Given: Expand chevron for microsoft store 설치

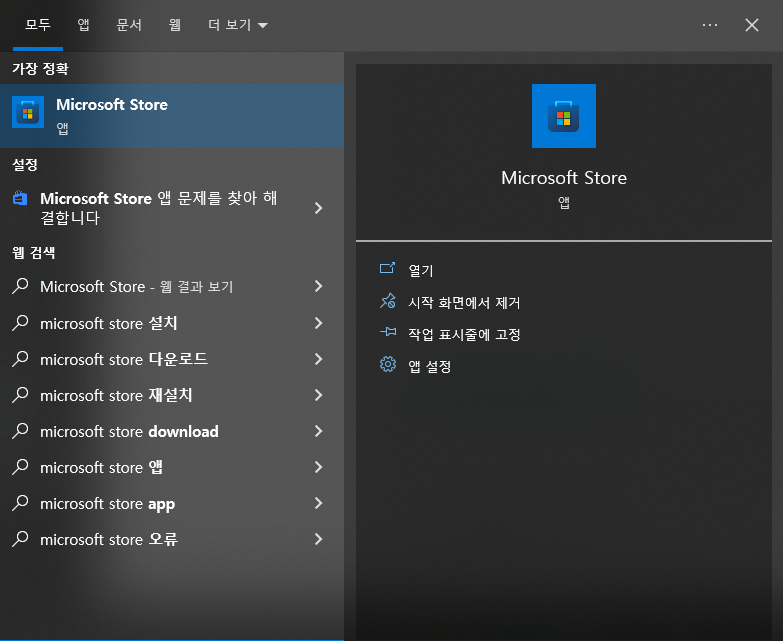Looking at the screenshot, I should (x=319, y=323).
